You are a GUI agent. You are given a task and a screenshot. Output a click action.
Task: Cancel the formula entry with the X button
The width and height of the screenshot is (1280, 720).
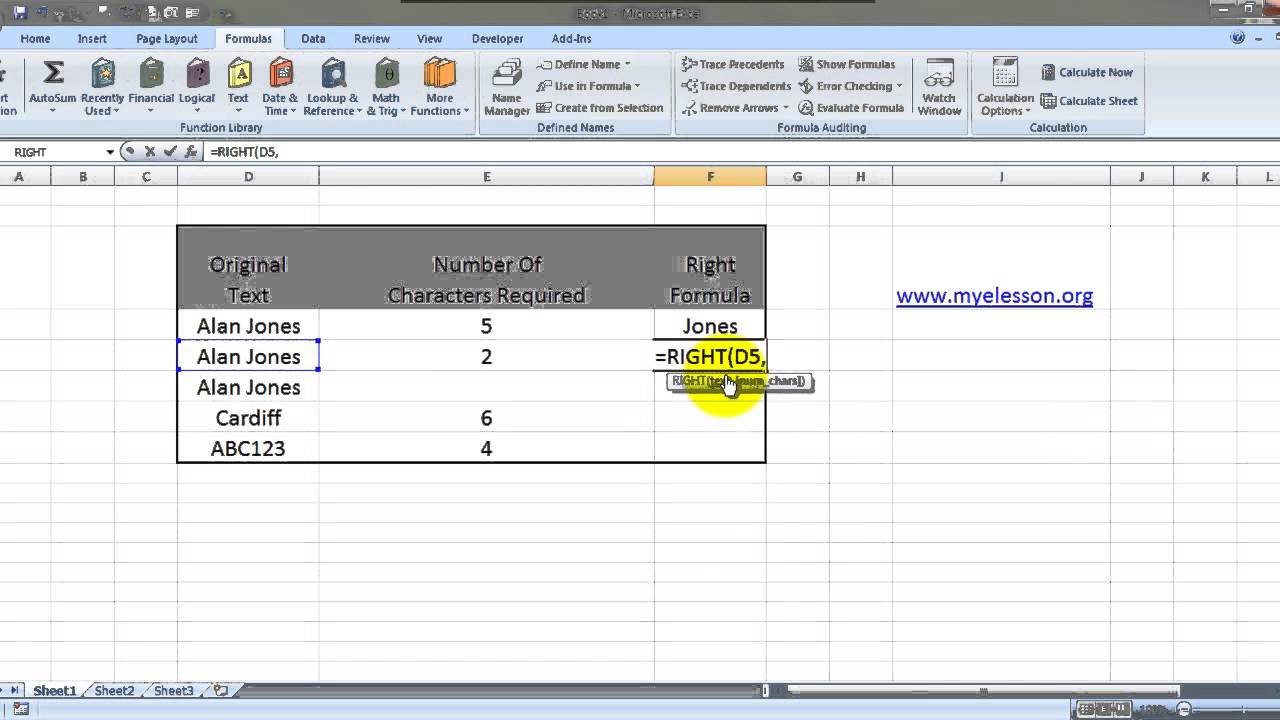150,152
